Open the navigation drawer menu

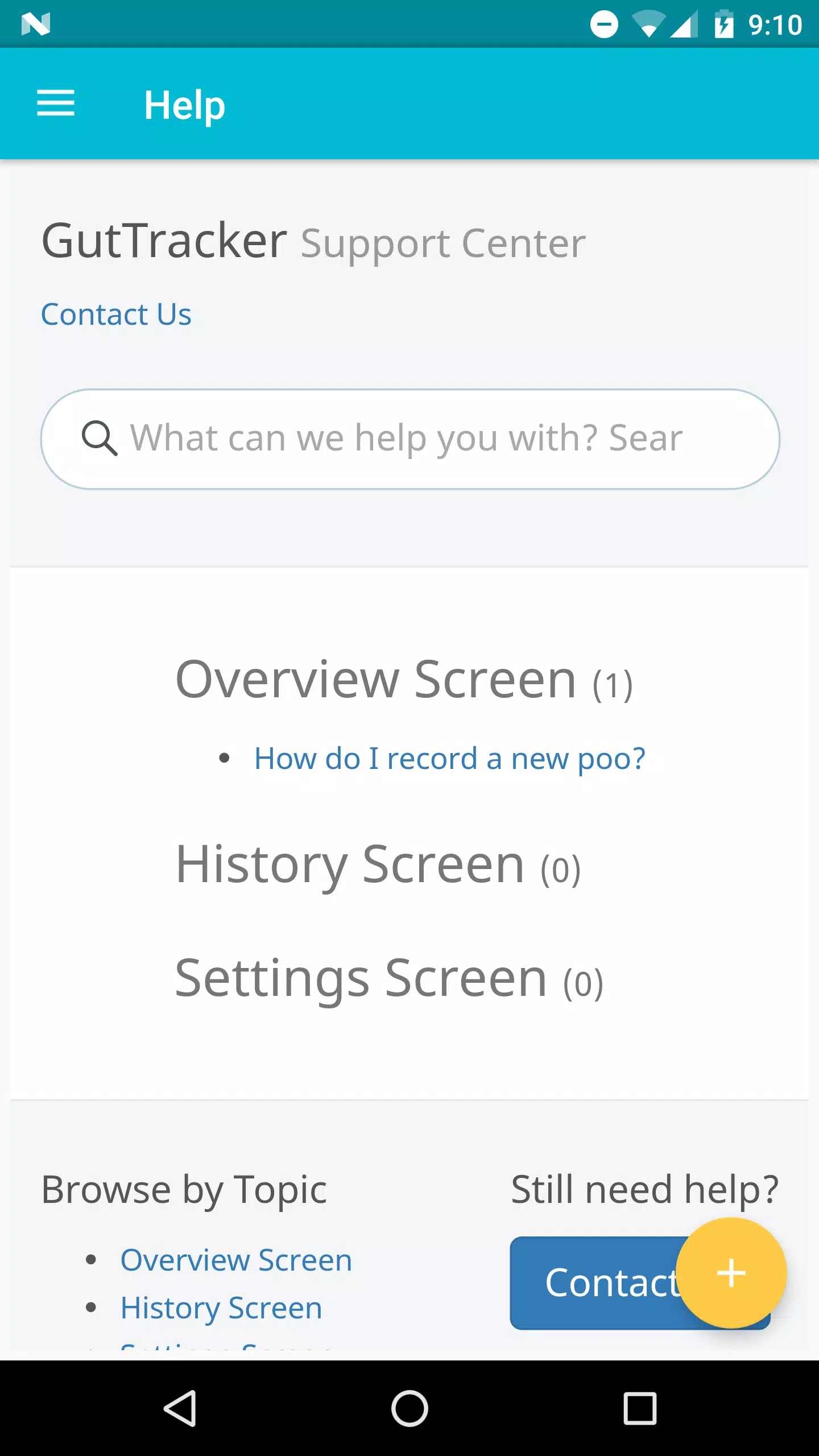point(56,104)
